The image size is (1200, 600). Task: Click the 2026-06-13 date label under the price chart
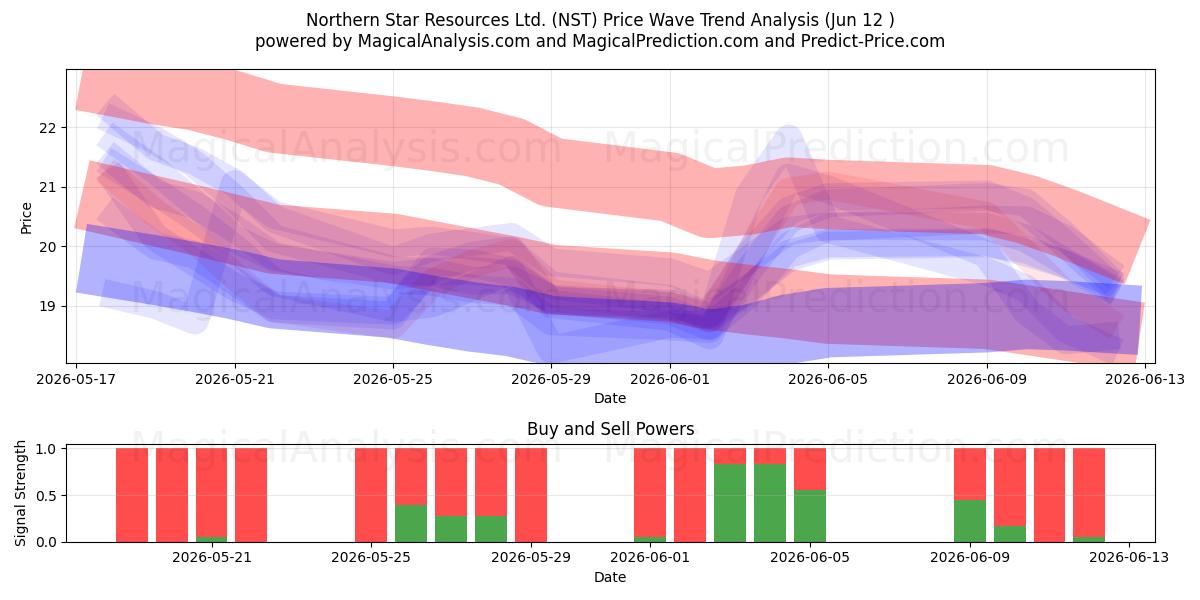1145,379
